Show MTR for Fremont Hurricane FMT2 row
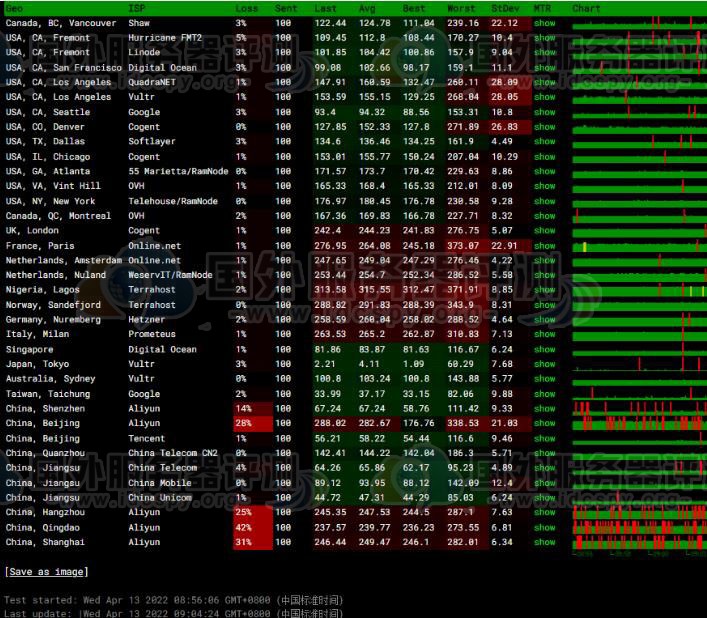The image size is (707, 618). coord(545,38)
